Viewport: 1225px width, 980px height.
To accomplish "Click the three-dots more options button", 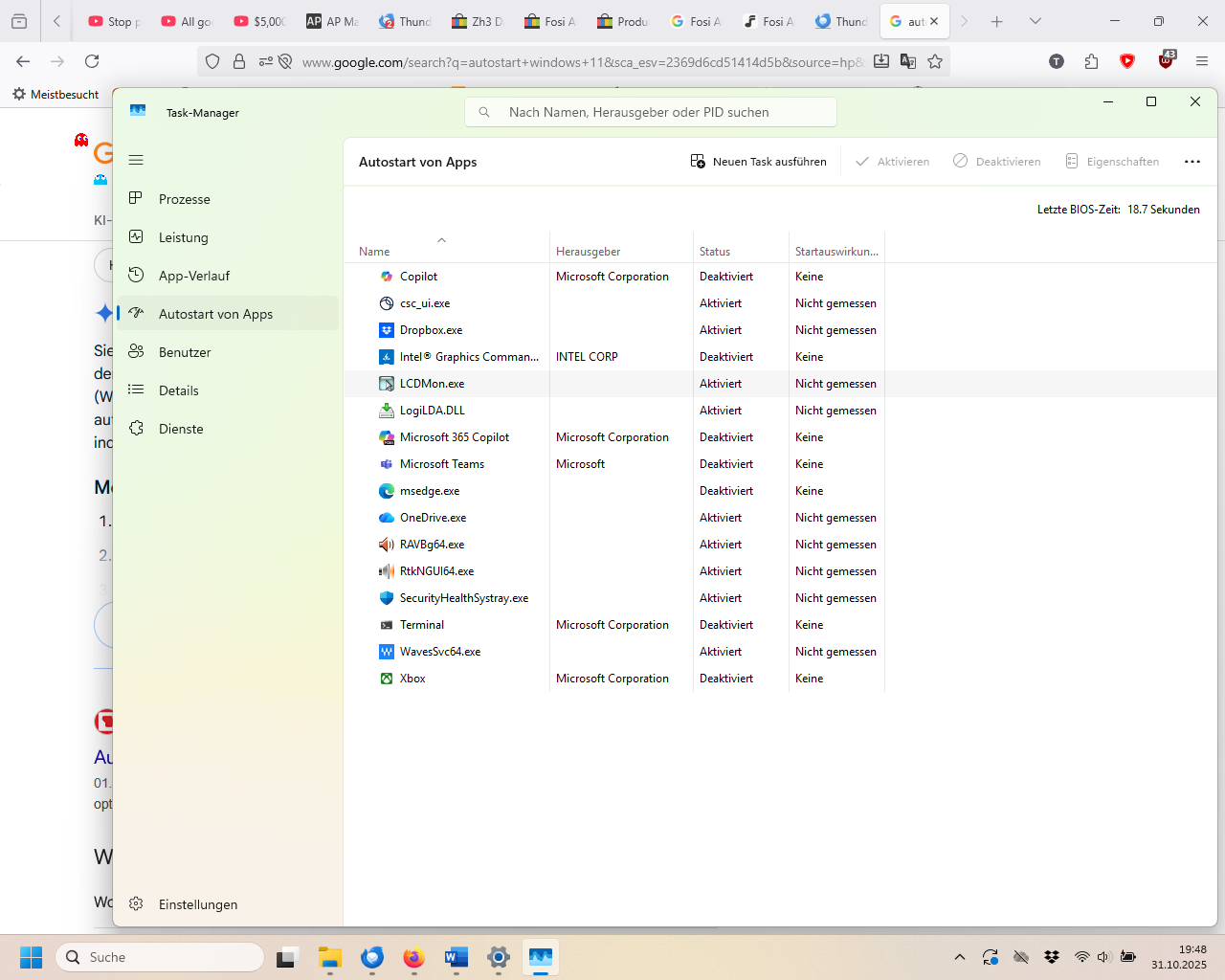I will [x=1192, y=162].
